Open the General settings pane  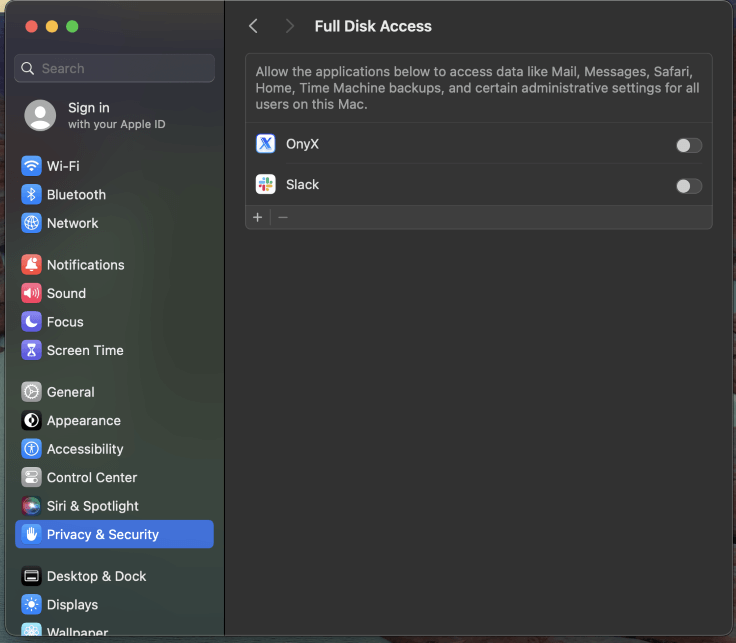click(114, 392)
